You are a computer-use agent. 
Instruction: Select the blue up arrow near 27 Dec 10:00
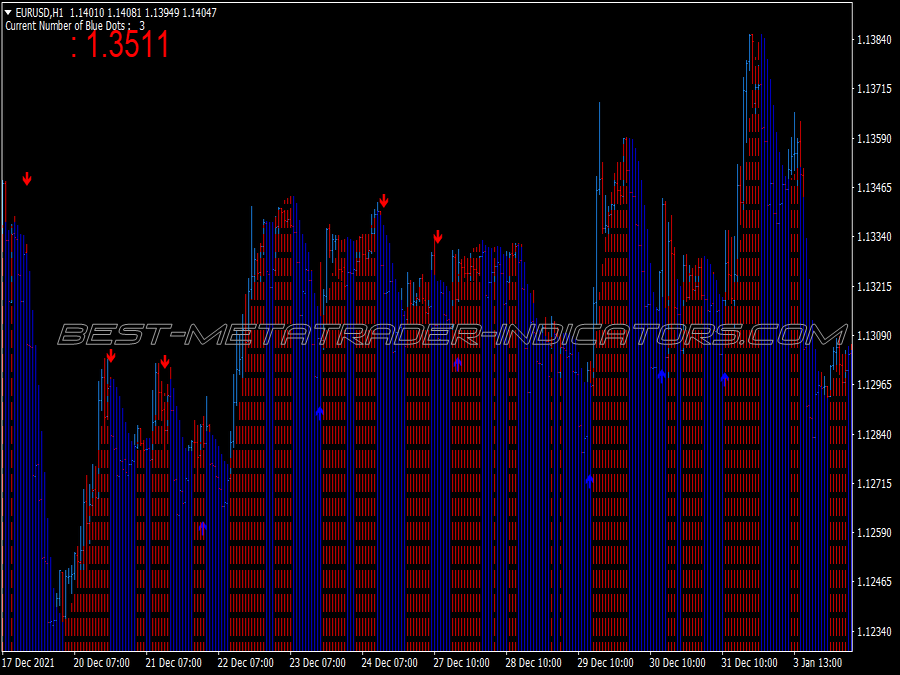(x=457, y=364)
